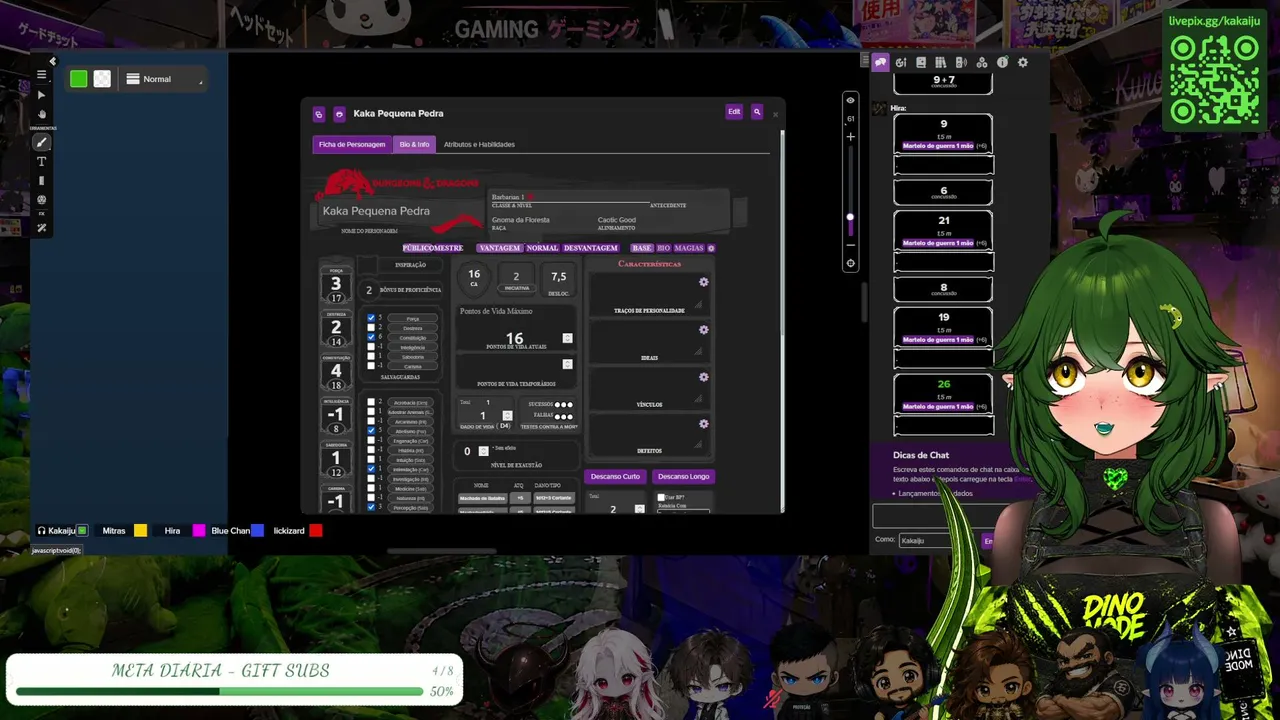Pick the transparent fill color swatch

point(102,79)
